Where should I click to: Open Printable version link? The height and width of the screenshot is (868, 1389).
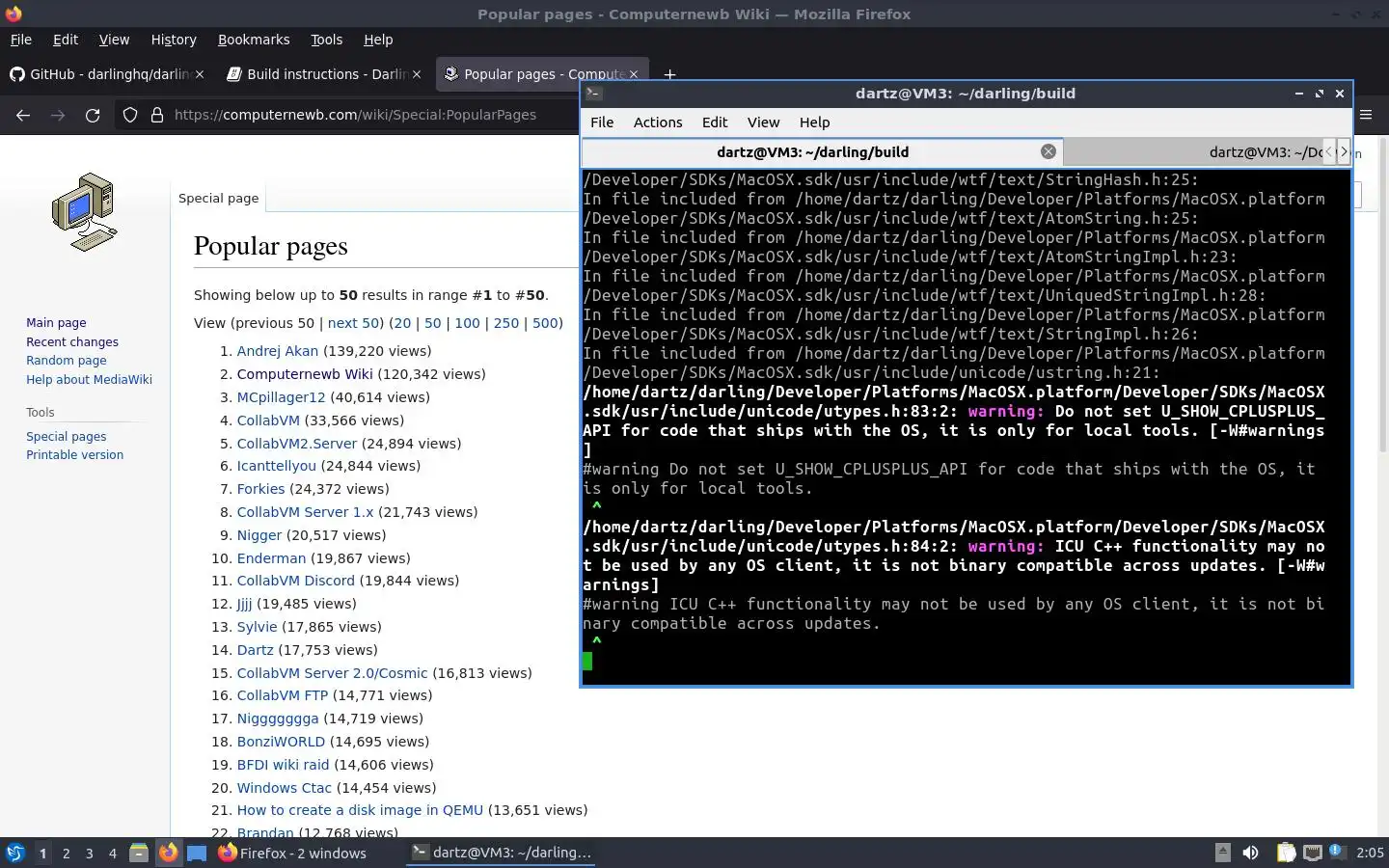(x=74, y=455)
